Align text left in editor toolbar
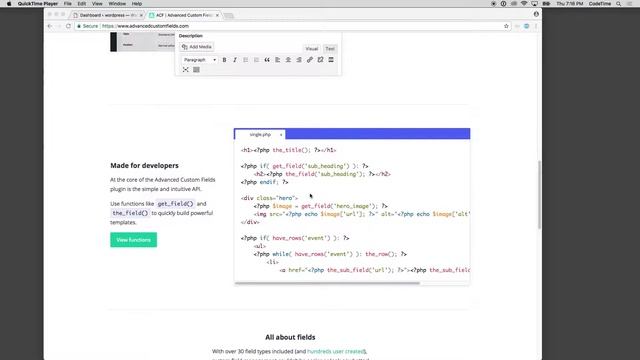 [278, 60]
